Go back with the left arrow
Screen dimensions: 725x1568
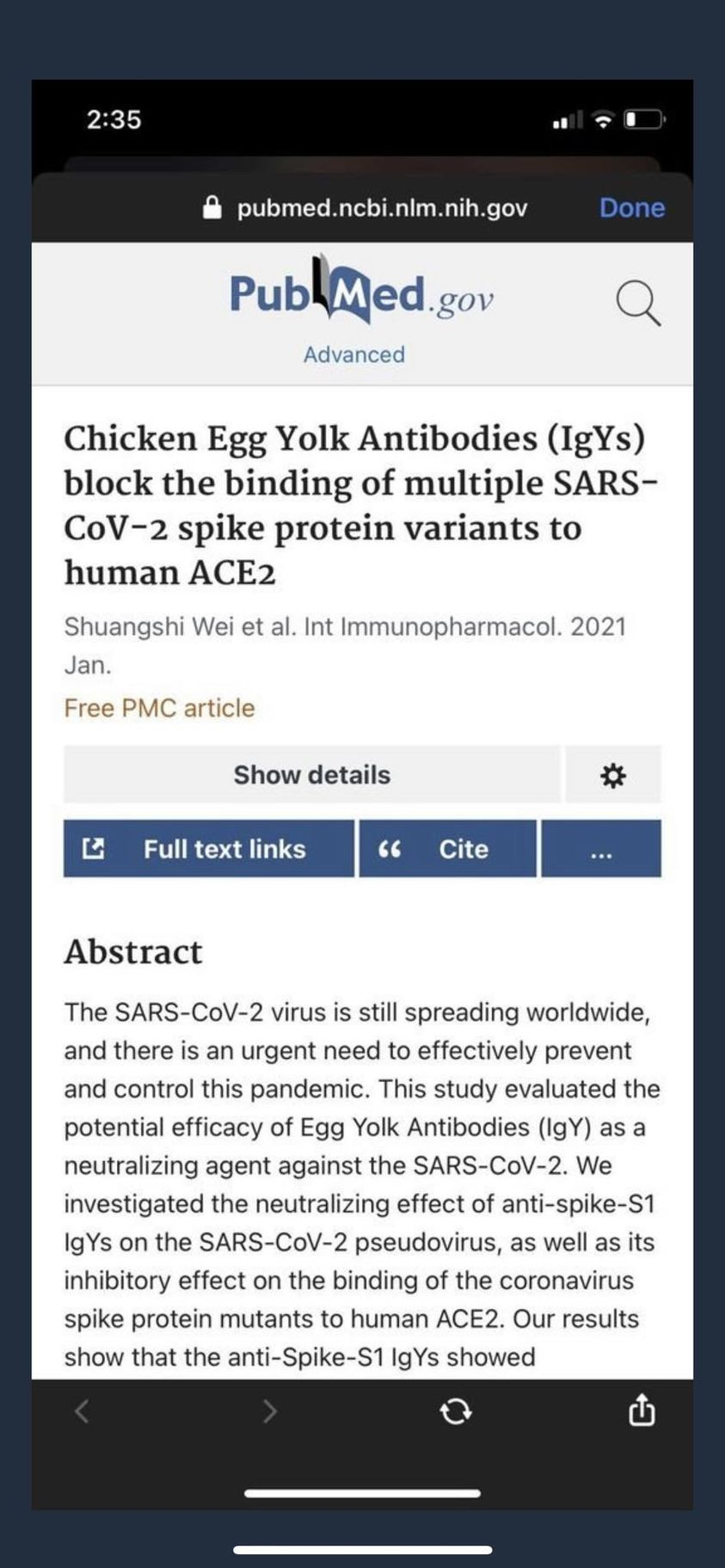(x=82, y=1411)
